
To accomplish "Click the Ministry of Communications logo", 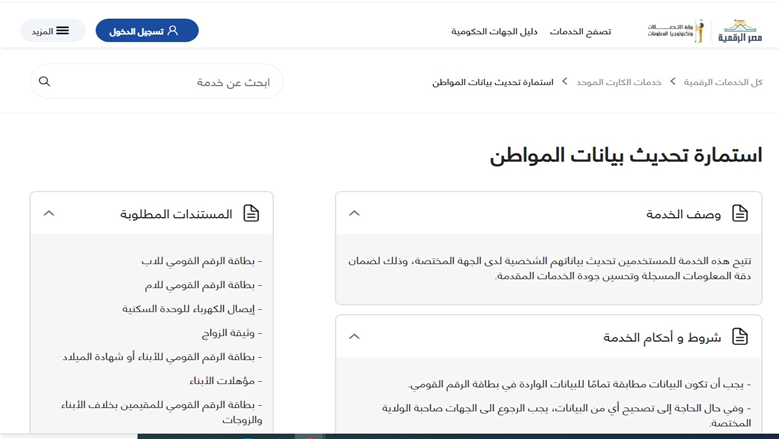I will [676, 31].
